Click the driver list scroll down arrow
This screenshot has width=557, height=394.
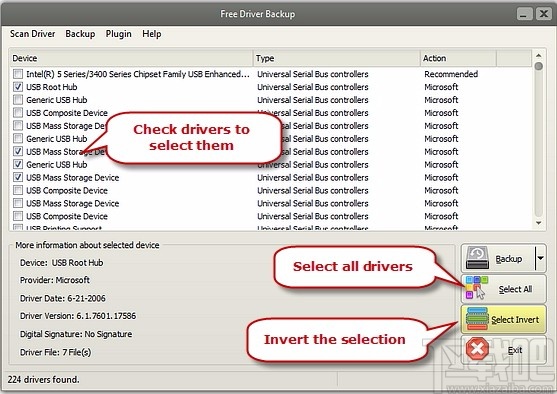(539, 223)
